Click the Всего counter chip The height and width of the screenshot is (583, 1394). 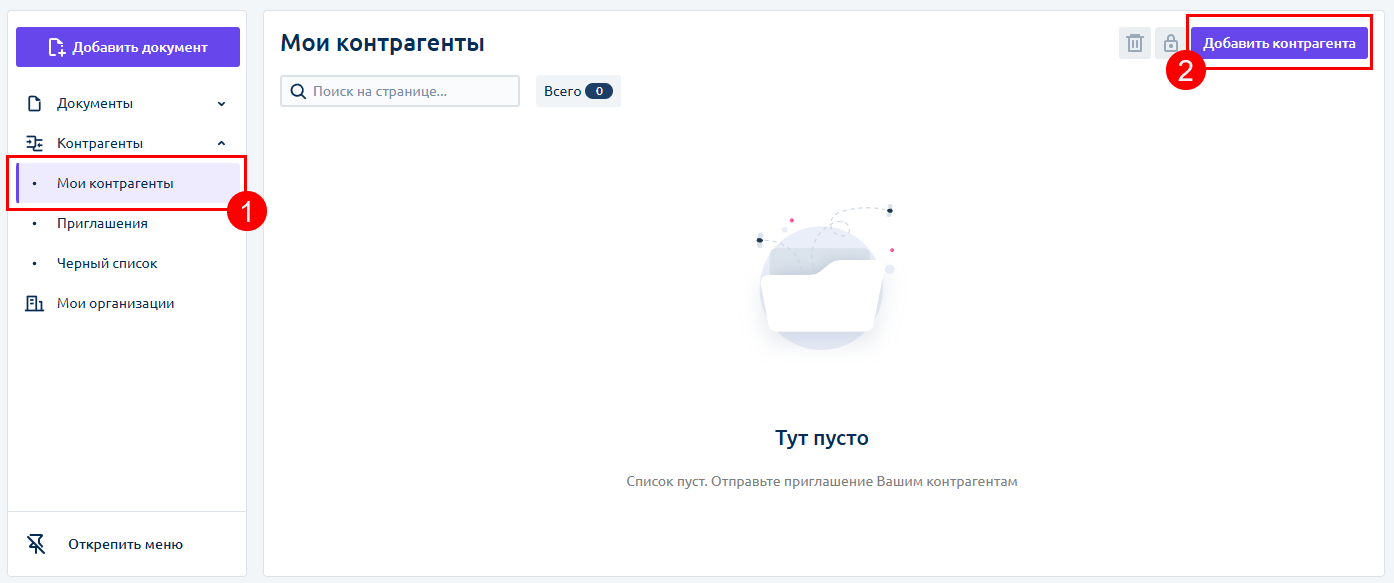[578, 91]
